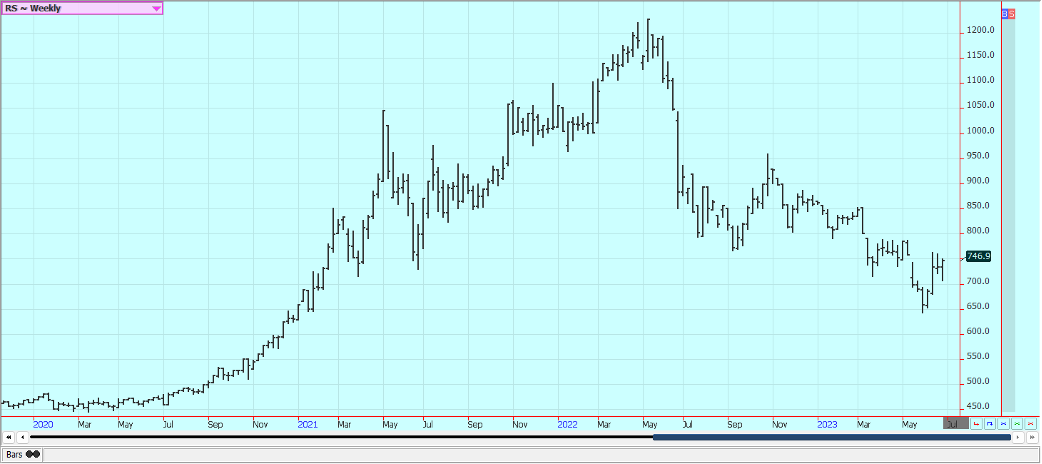Viewport: 1042px width, 464px height.
Task: Click the blue compress-scale icon
Action: [x=1003, y=423]
